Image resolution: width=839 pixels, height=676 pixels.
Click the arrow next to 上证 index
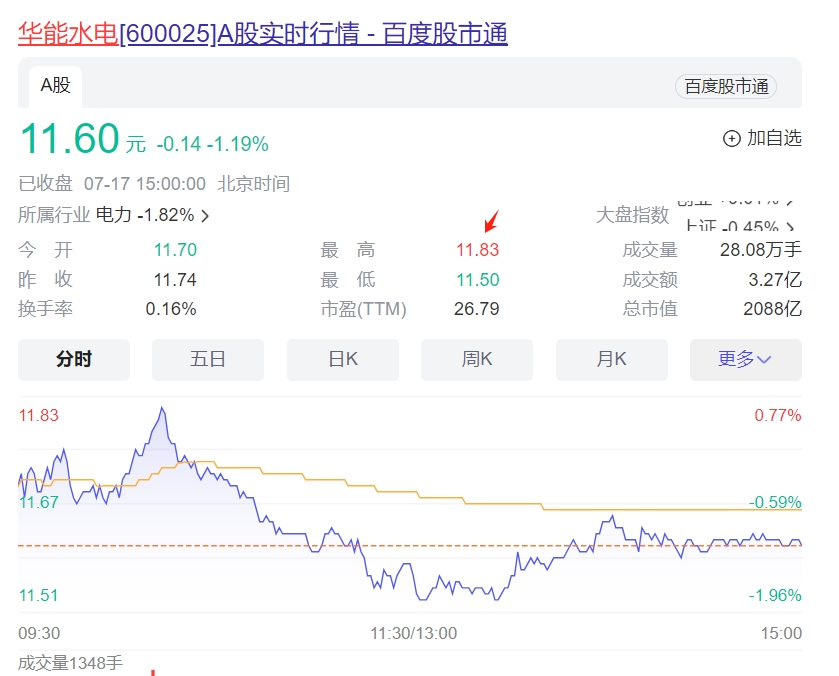point(792,227)
